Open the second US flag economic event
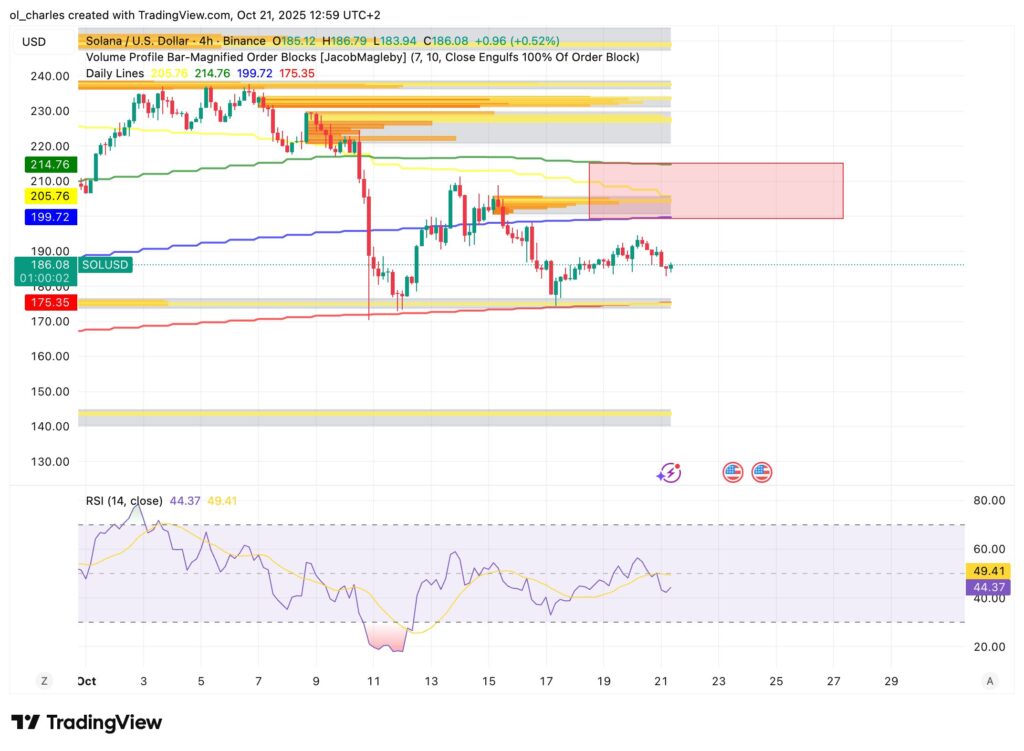The image size is (1024, 751). [x=763, y=472]
